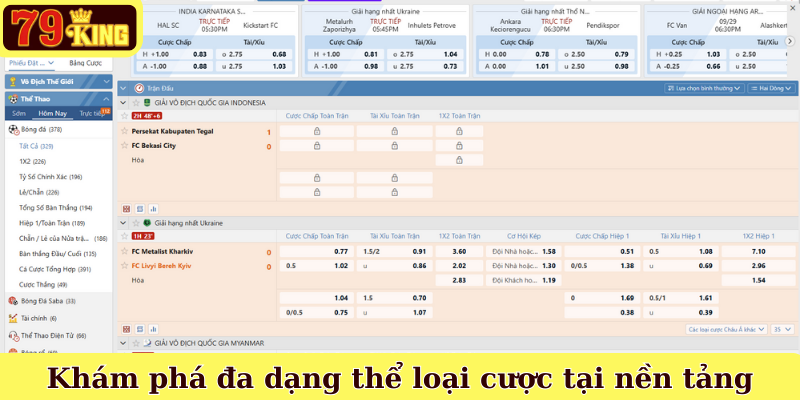The image size is (800, 400).
Task: Select Lẻ/Chẵn (226) market
Action: pyautogui.click(x=39, y=192)
